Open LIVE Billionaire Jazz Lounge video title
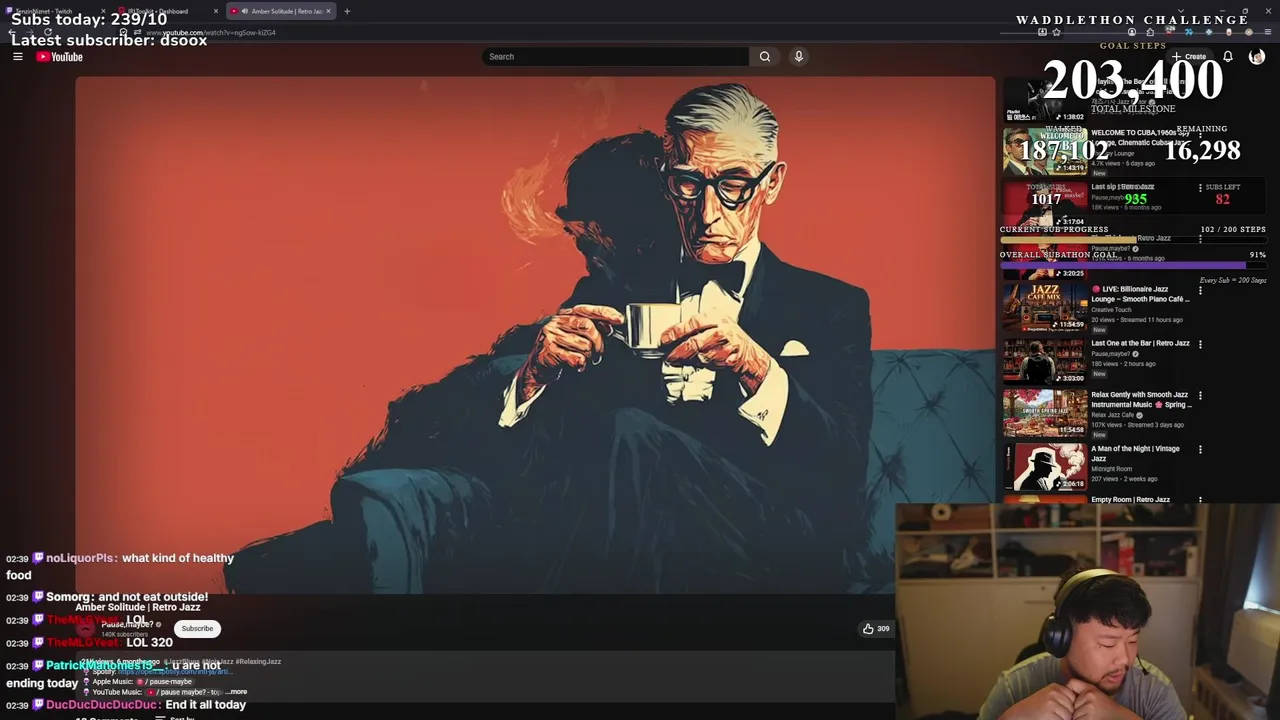The height and width of the screenshot is (720, 1280). point(1140,294)
